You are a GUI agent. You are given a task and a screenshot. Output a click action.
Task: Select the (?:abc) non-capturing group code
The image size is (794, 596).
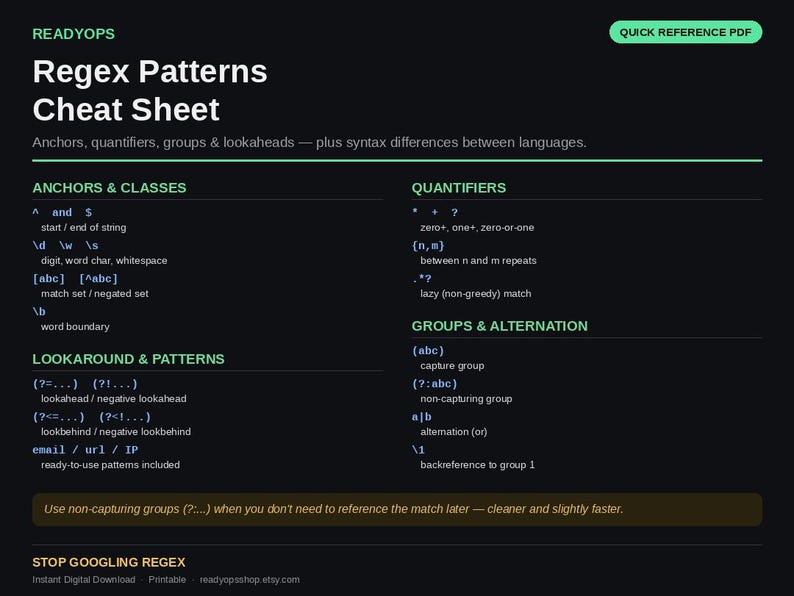(x=434, y=384)
